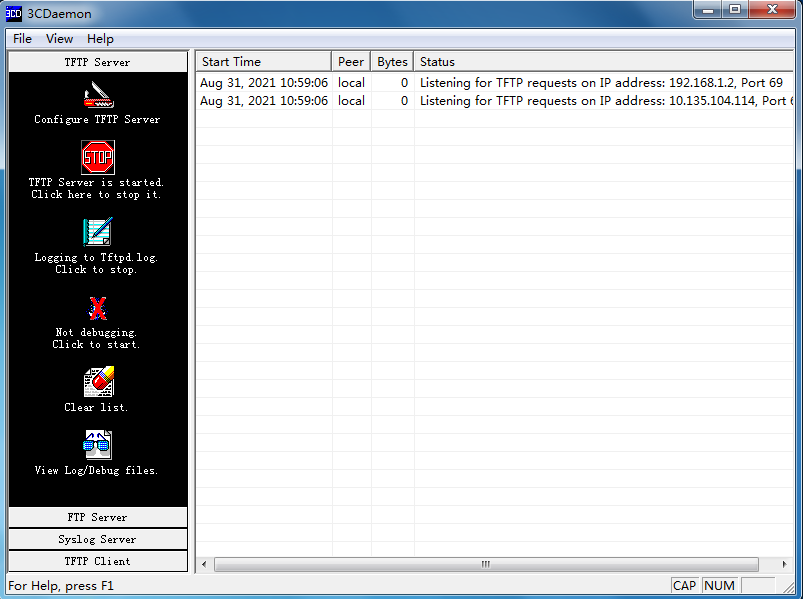Sort by the Peer column header

pos(351,62)
